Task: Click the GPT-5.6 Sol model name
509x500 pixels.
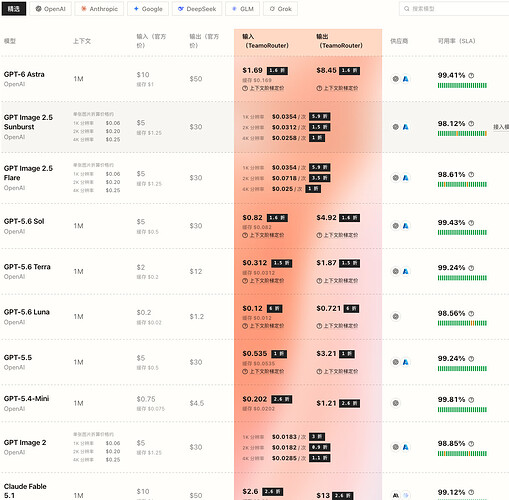Action: 24,221
